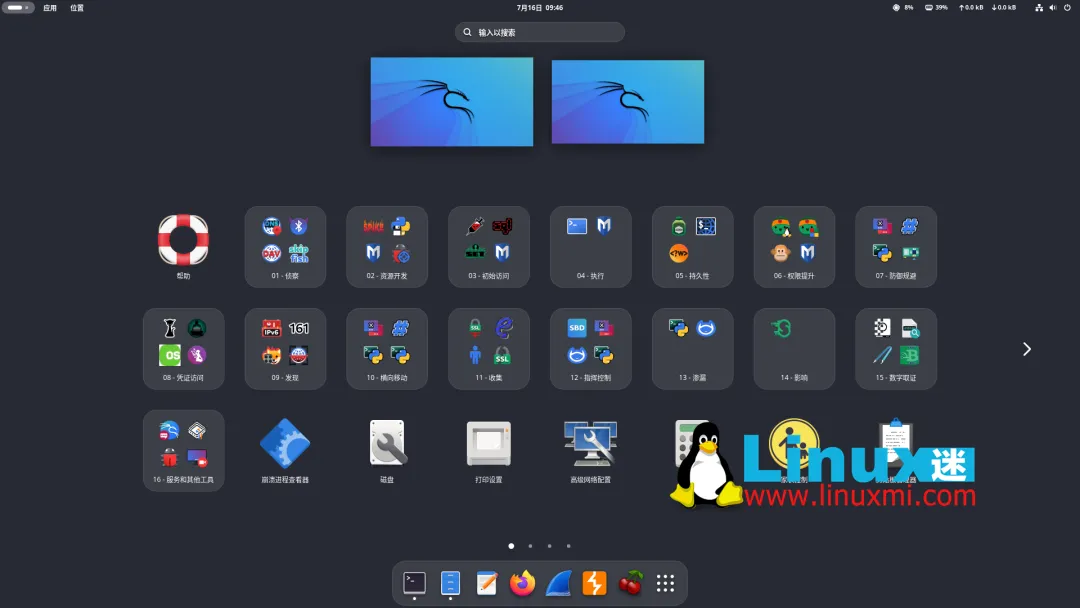Open the power menu icon

click(1067, 8)
